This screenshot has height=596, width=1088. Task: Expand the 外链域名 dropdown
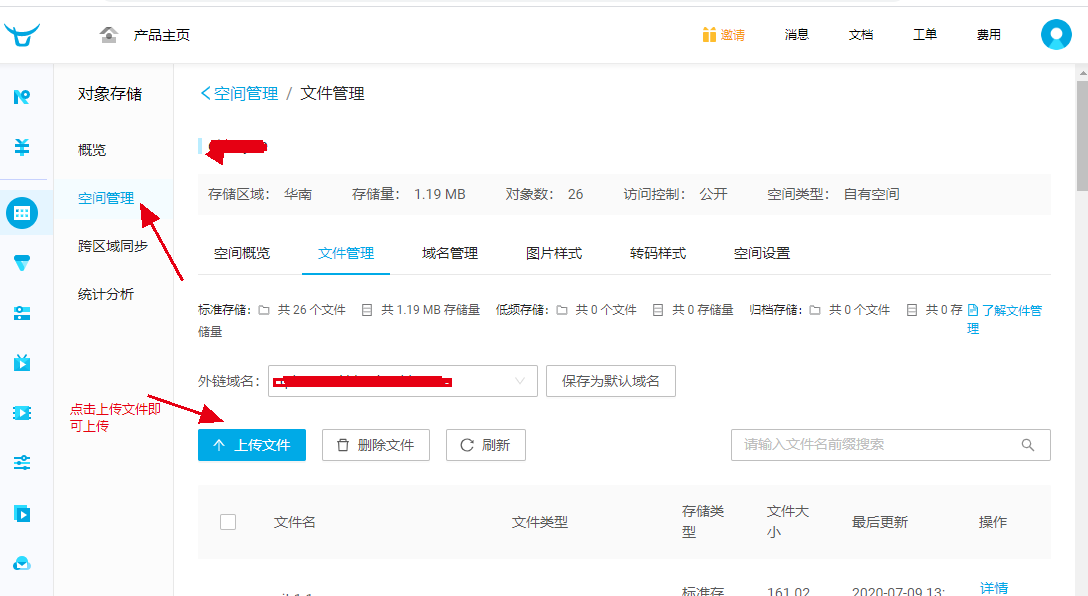click(x=402, y=381)
